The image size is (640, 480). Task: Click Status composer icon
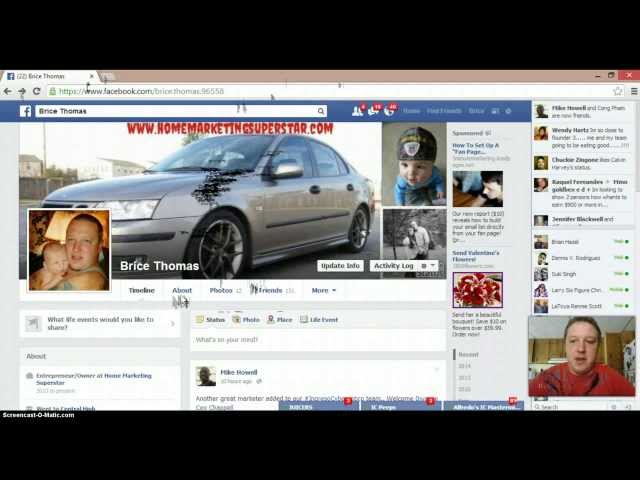200,320
